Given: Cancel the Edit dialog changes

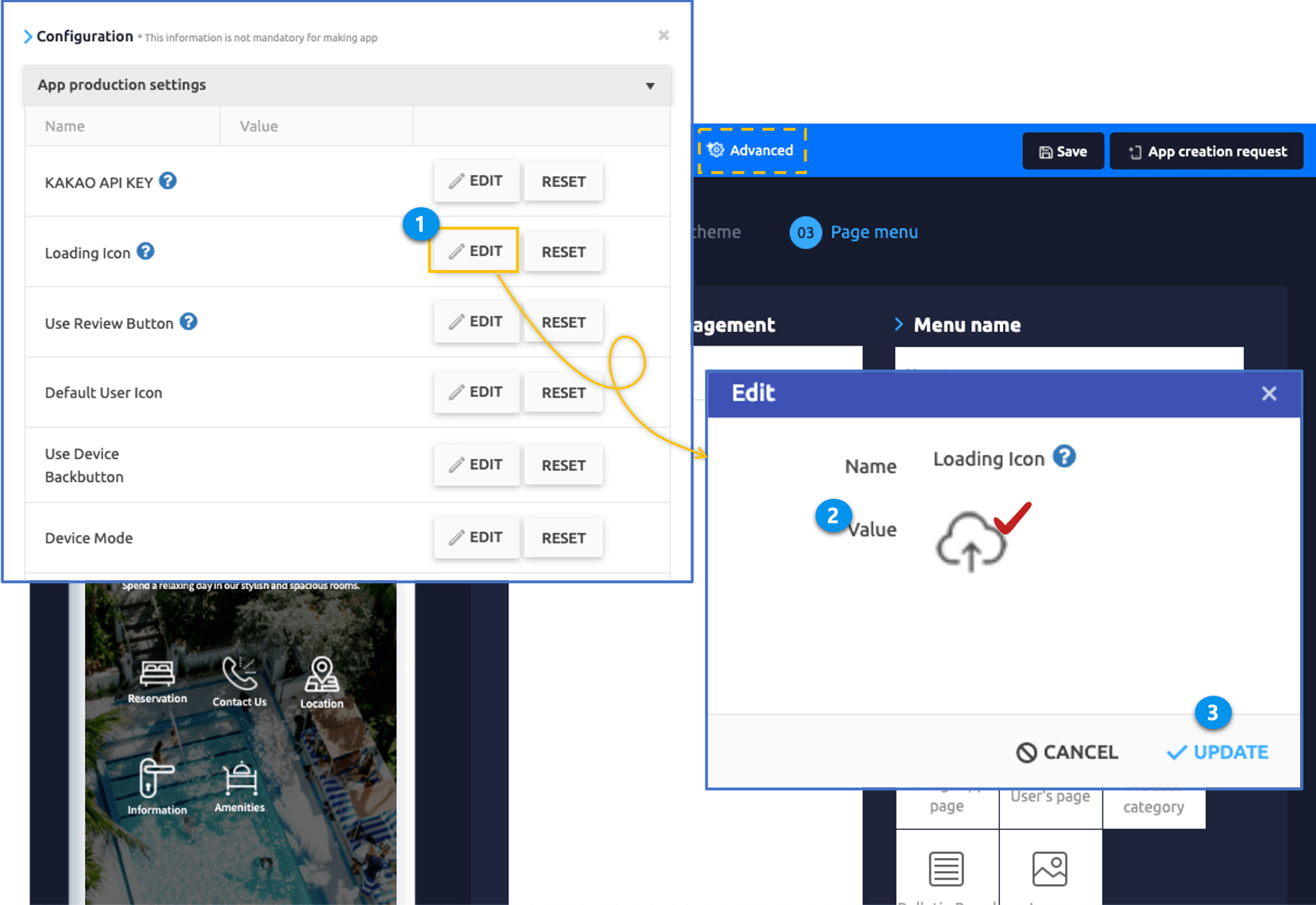Looking at the screenshot, I should [1067, 752].
